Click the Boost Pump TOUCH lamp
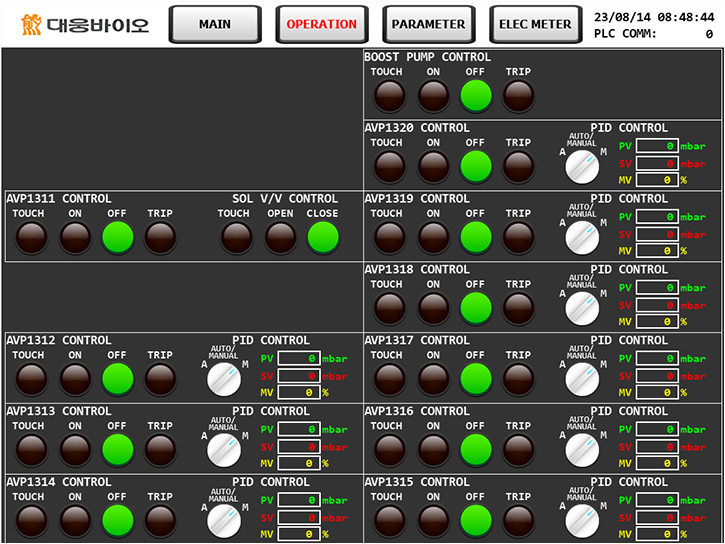 [389, 96]
